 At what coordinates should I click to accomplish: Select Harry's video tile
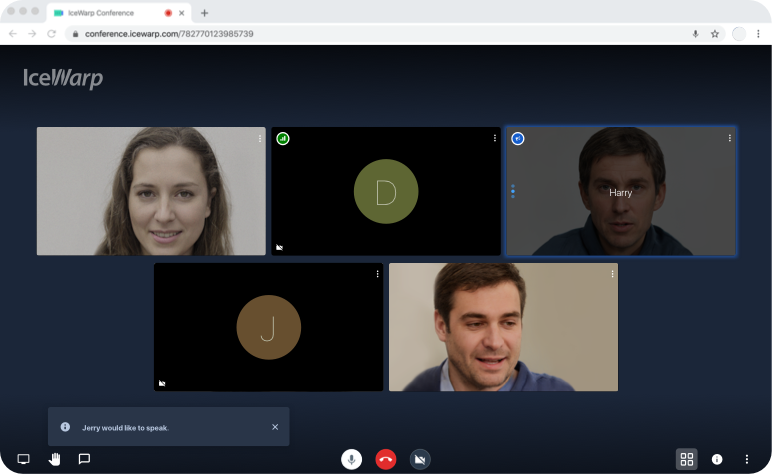pyautogui.click(x=621, y=191)
